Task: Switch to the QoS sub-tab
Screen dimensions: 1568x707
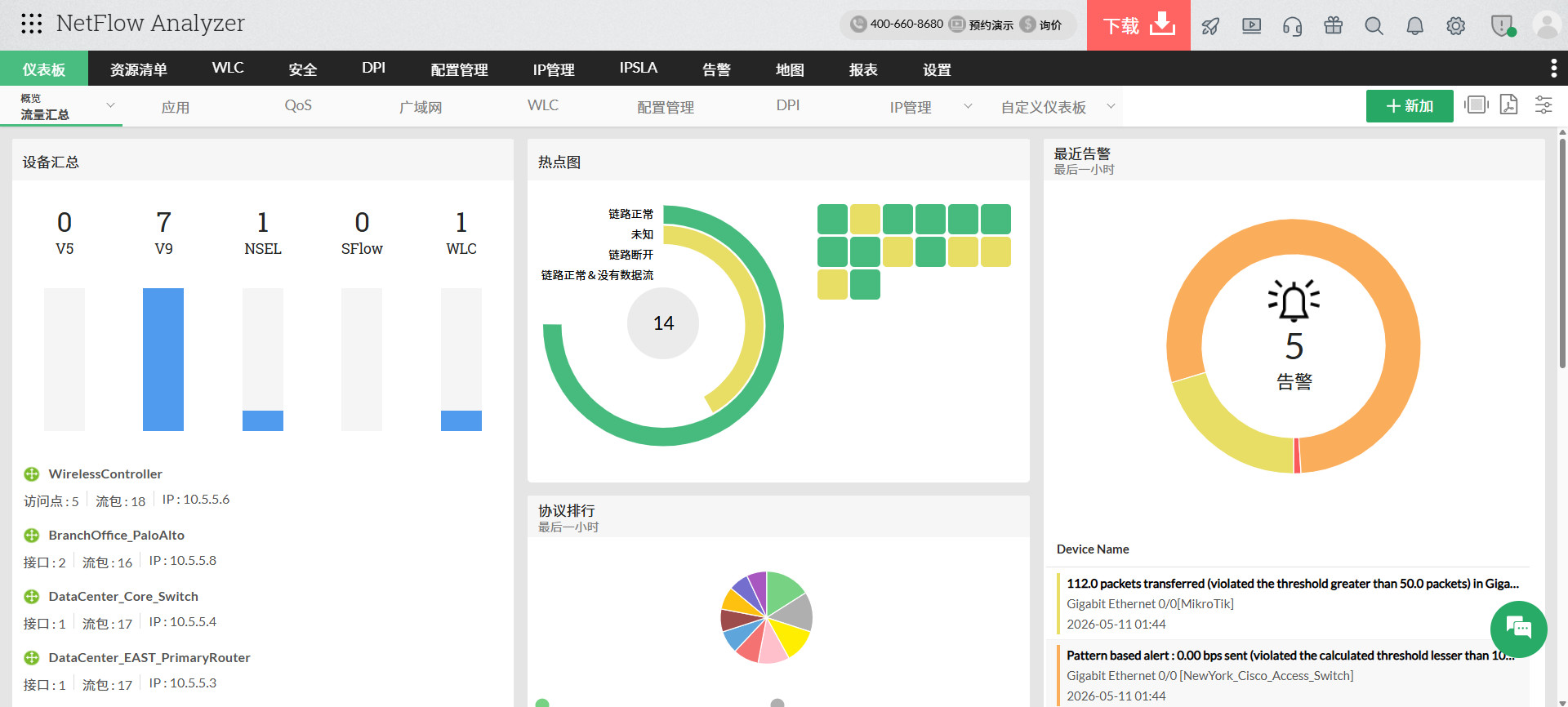Action: pos(298,105)
